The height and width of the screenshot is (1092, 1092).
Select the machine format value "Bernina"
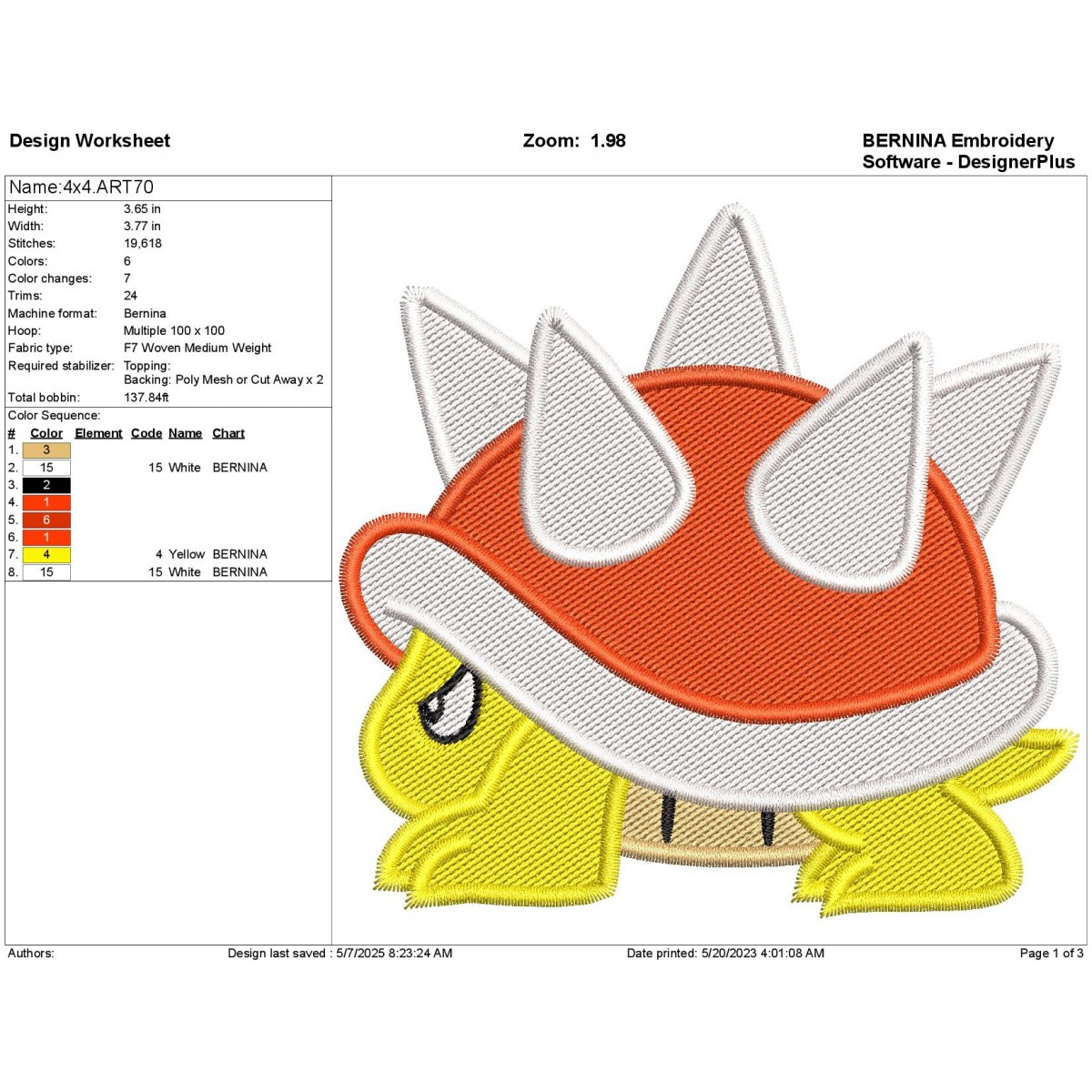pyautogui.click(x=145, y=313)
